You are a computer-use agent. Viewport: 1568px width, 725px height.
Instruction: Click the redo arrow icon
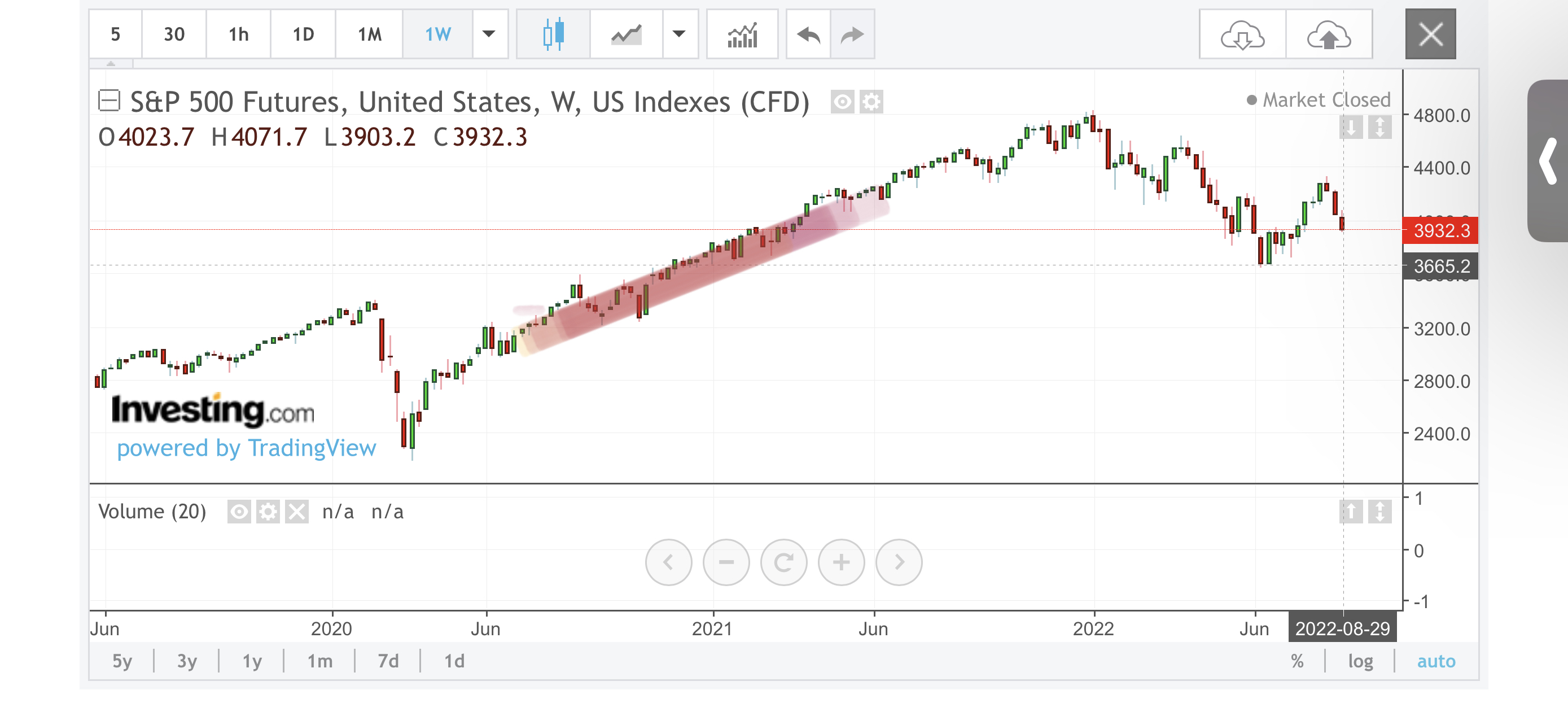(852, 34)
